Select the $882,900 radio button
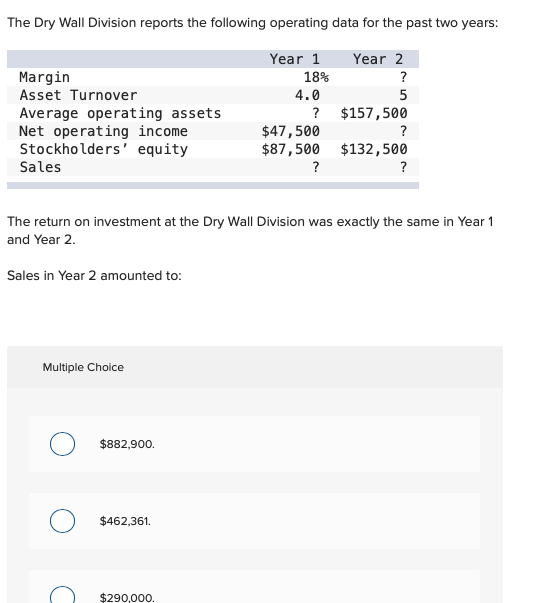 click(62, 444)
